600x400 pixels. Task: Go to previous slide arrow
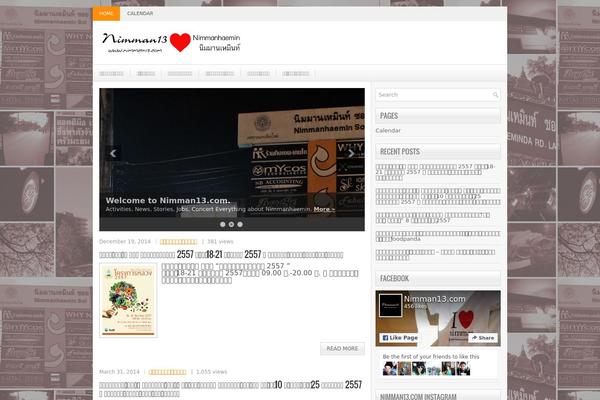113,153
